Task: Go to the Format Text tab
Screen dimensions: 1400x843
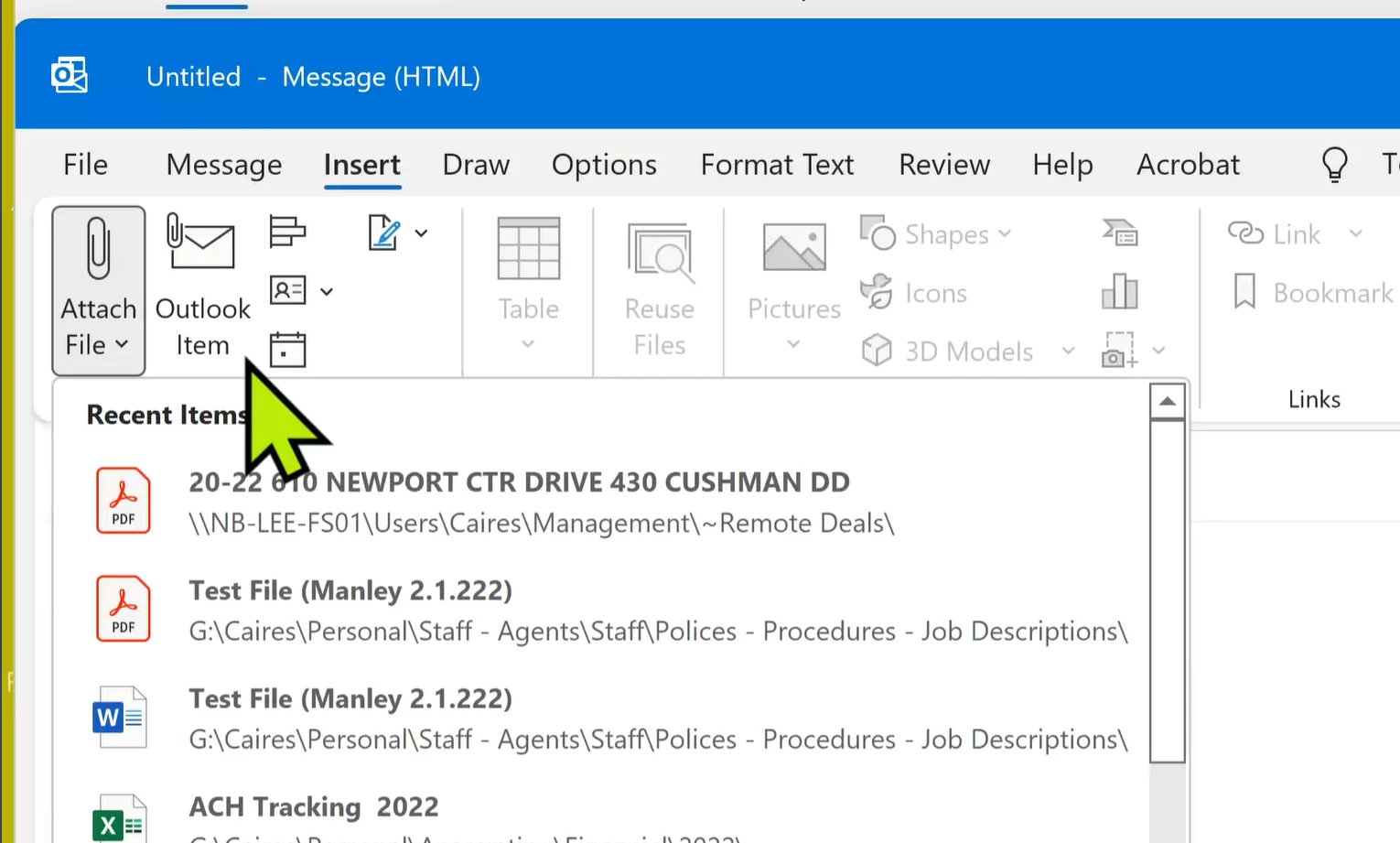Action: [x=777, y=165]
